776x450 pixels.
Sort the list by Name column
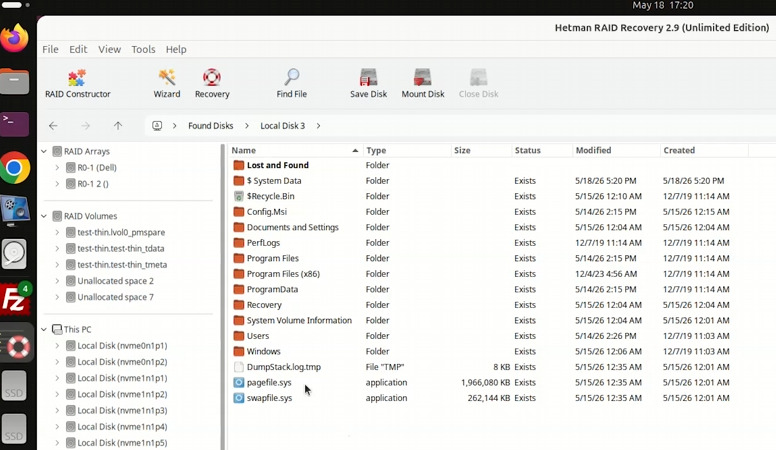point(295,150)
